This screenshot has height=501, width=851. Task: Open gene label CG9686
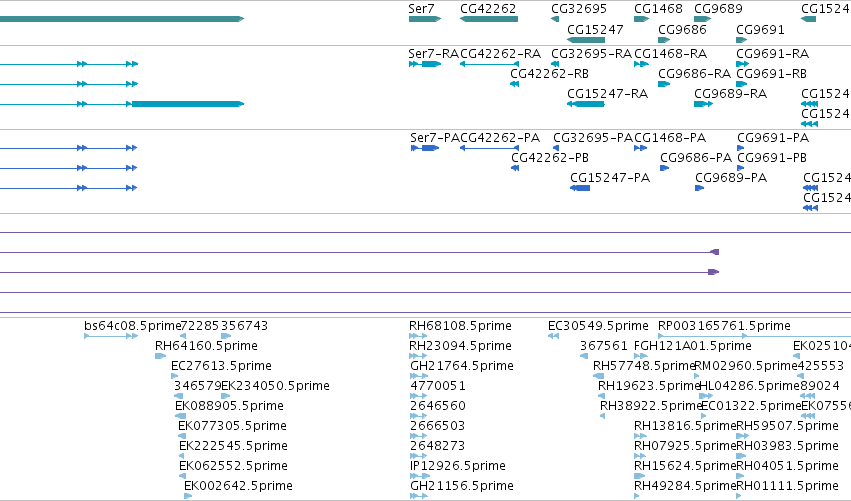682,29
